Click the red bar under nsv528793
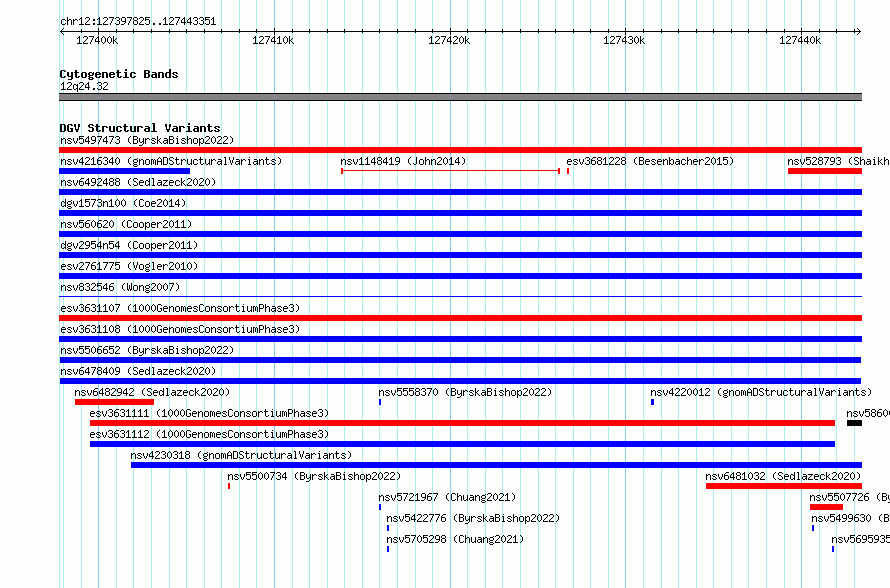This screenshot has height=588, width=890. (x=825, y=171)
